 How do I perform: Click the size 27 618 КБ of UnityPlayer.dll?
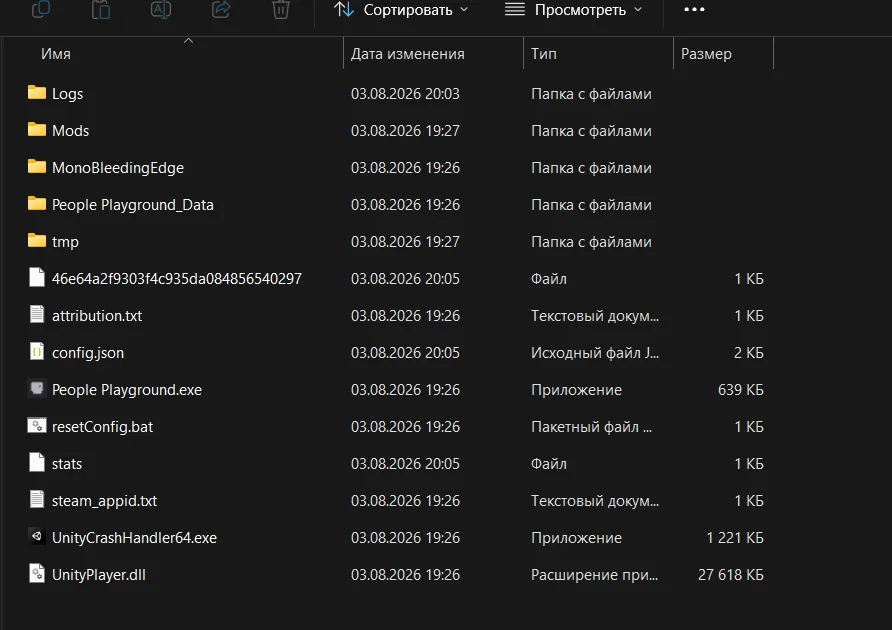[730, 575]
